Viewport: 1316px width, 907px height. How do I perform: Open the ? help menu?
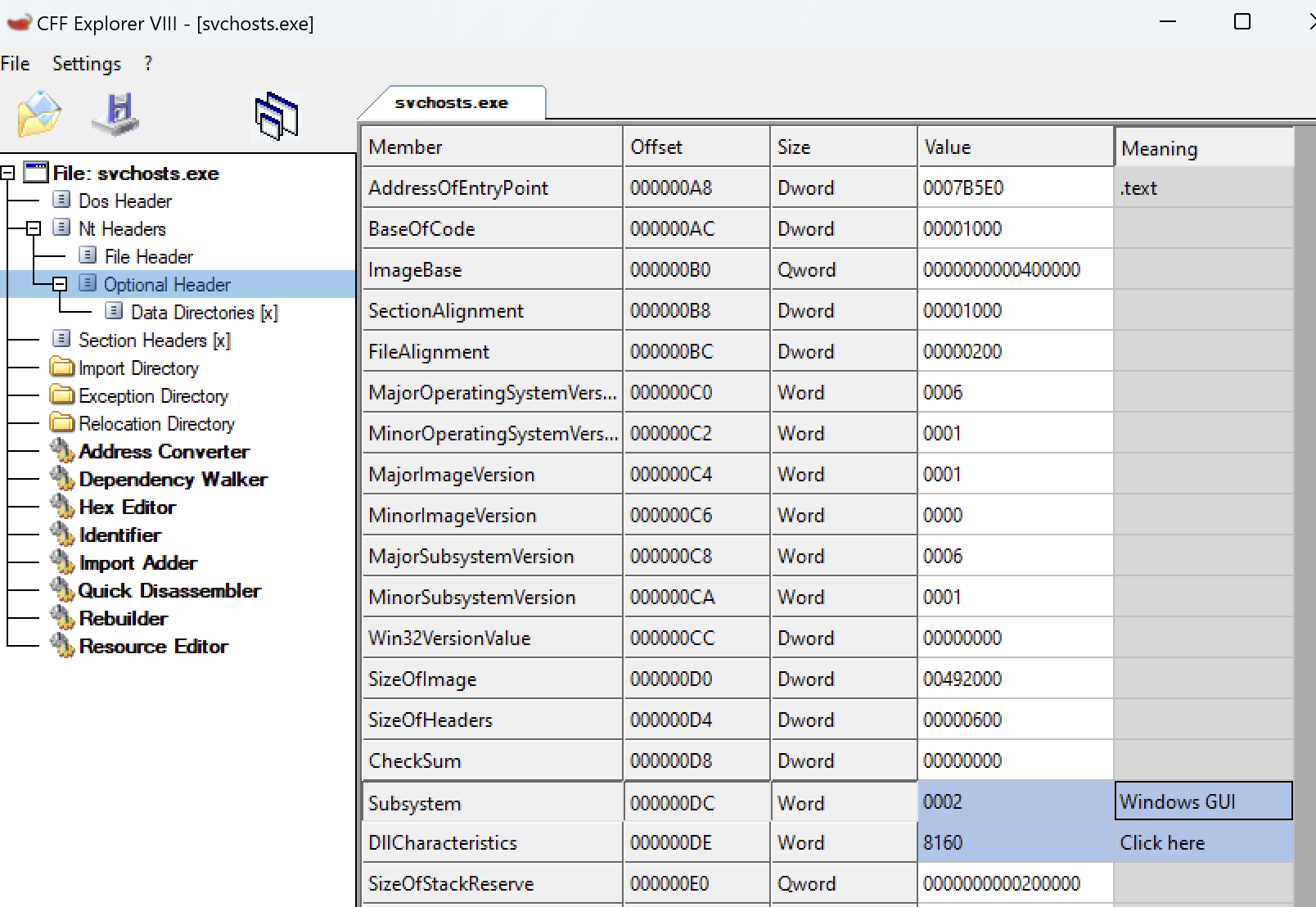(147, 64)
